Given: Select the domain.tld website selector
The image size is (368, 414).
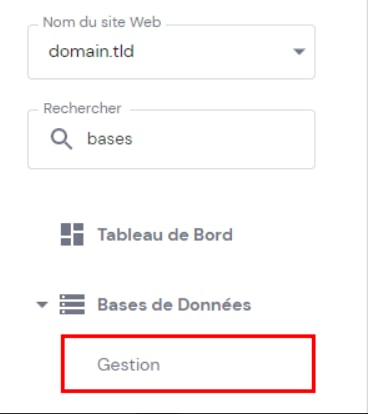Looking at the screenshot, I should point(171,52).
